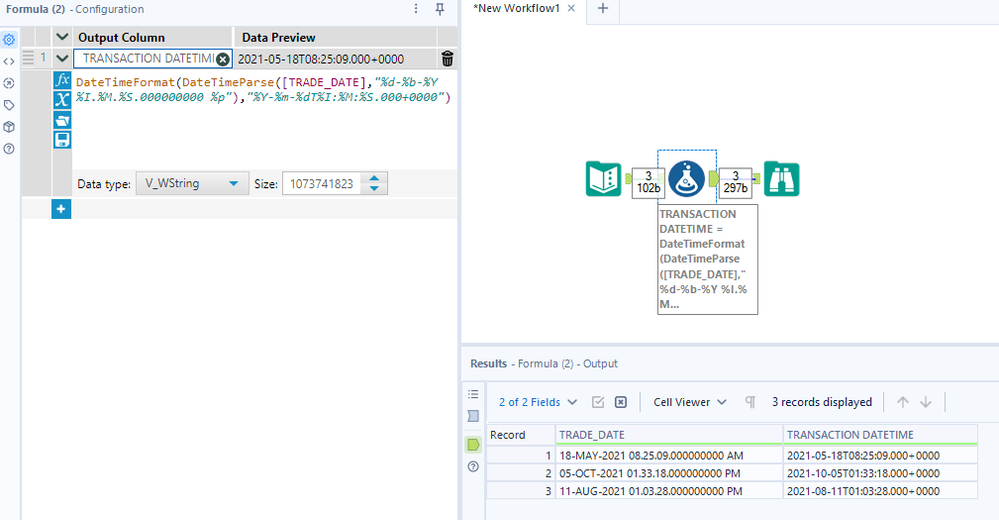This screenshot has width=999, height=520.
Task: Select all fields checkmark icon in Results
Action: coord(598,402)
